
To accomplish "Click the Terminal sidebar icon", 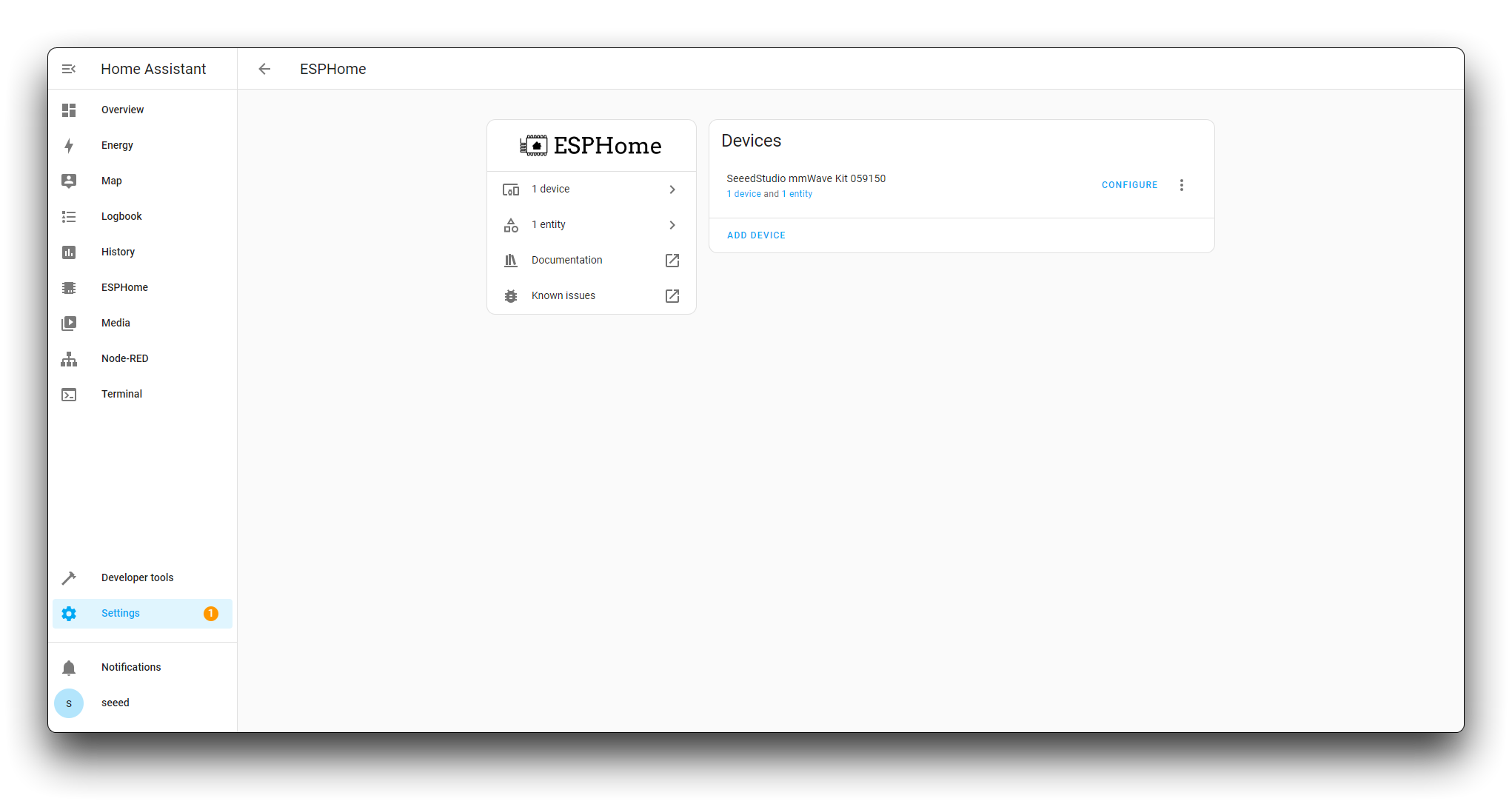I will click(69, 394).
